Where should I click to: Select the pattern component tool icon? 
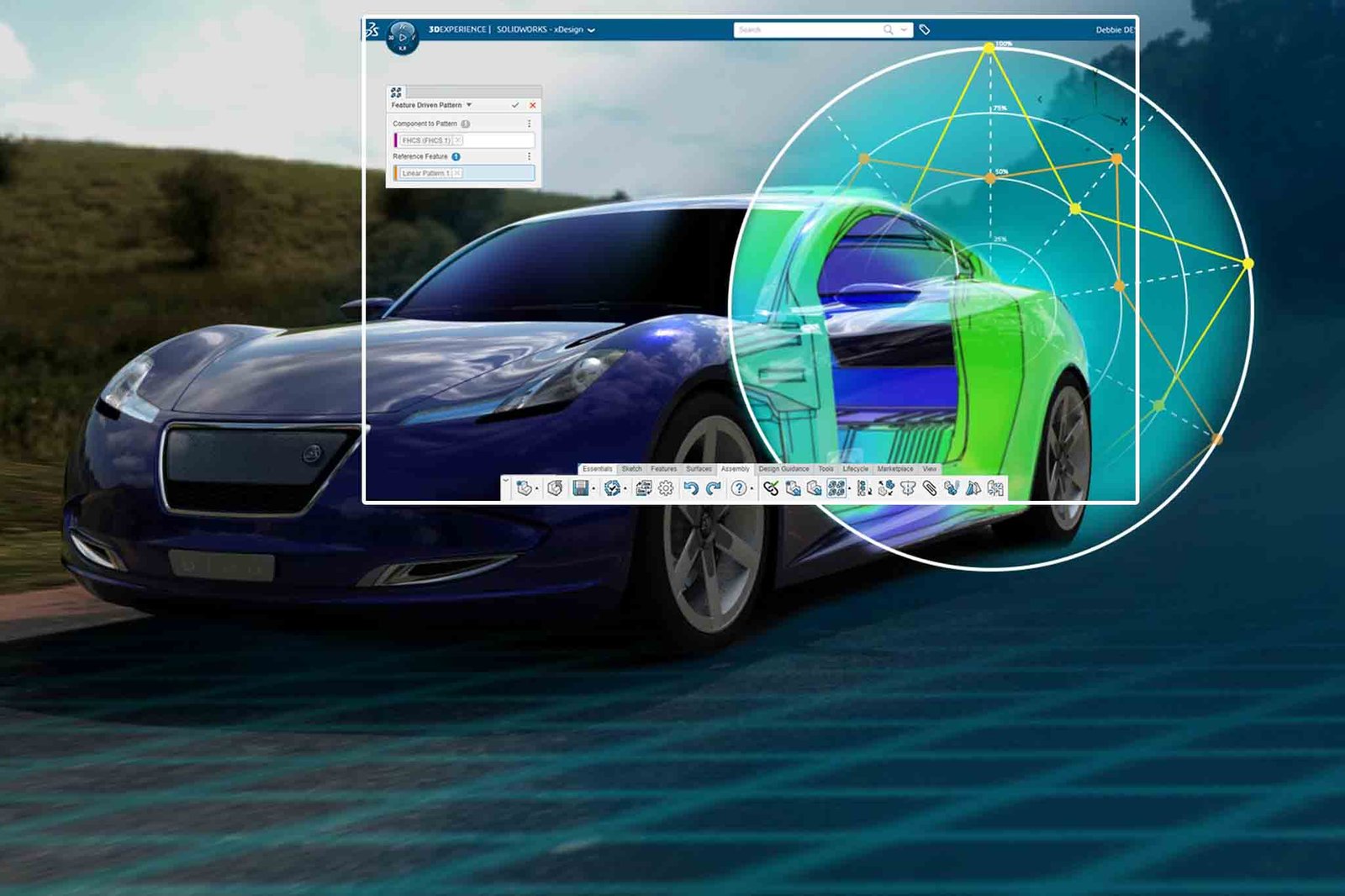click(836, 488)
